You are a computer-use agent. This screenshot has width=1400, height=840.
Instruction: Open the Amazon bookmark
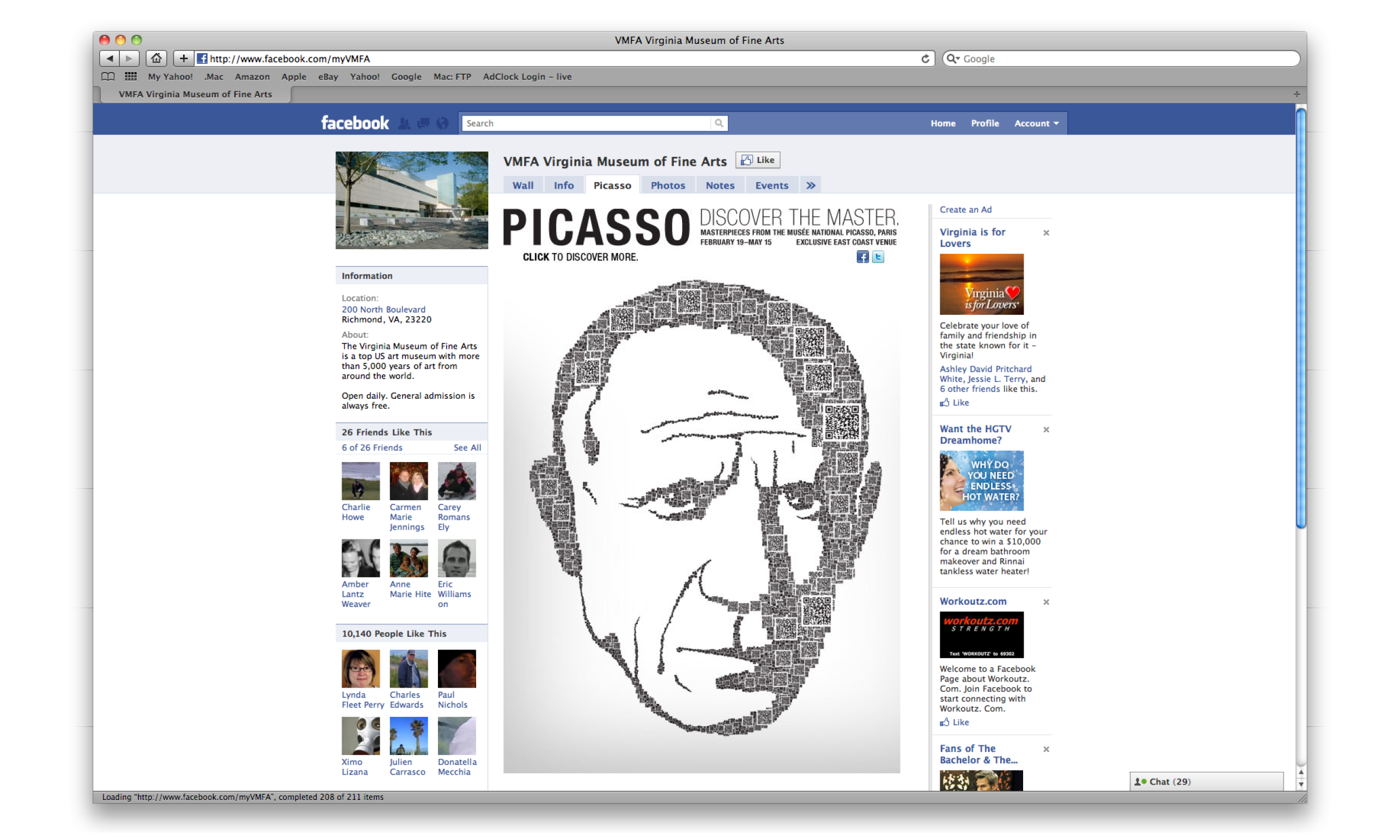[252, 76]
